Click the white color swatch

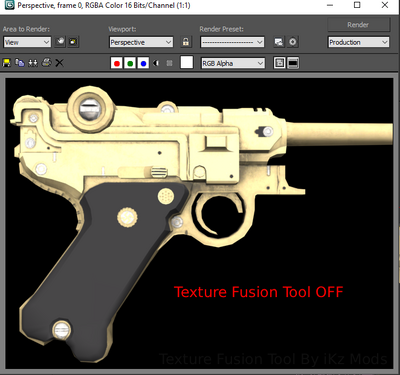point(187,62)
